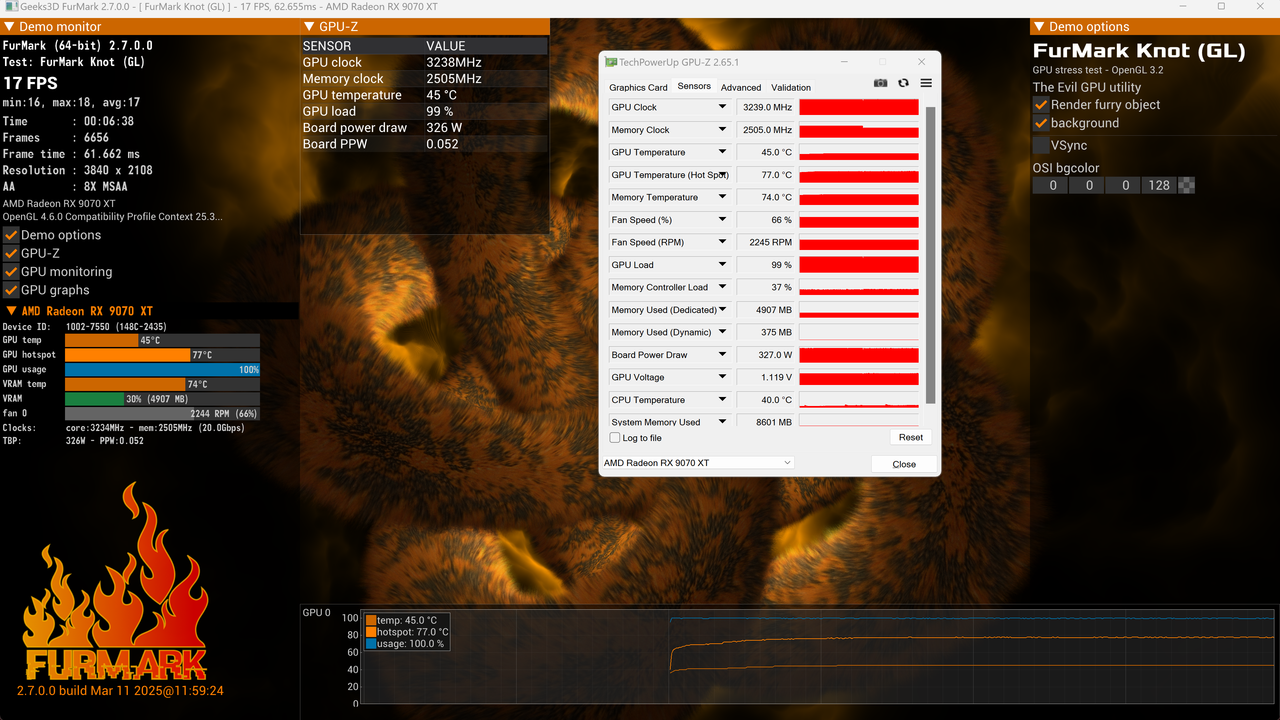The image size is (1280, 720).
Task: Collapse the AMD Radeon RX 9070 XT section
Action: pyautogui.click(x=11, y=311)
